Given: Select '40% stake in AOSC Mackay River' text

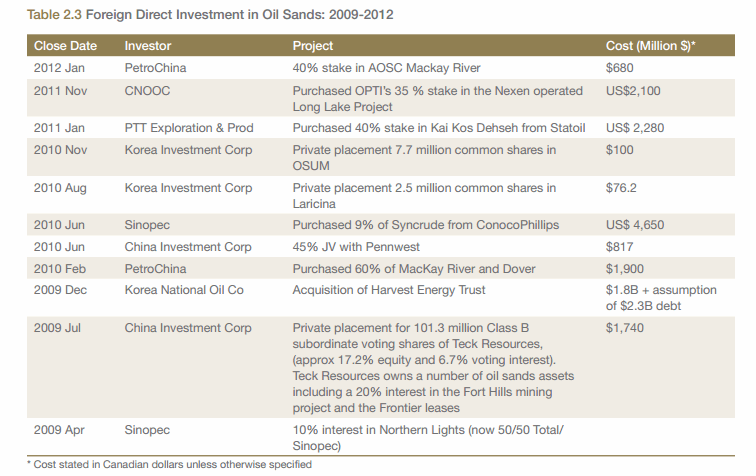Looking at the screenshot, I should [x=386, y=68].
